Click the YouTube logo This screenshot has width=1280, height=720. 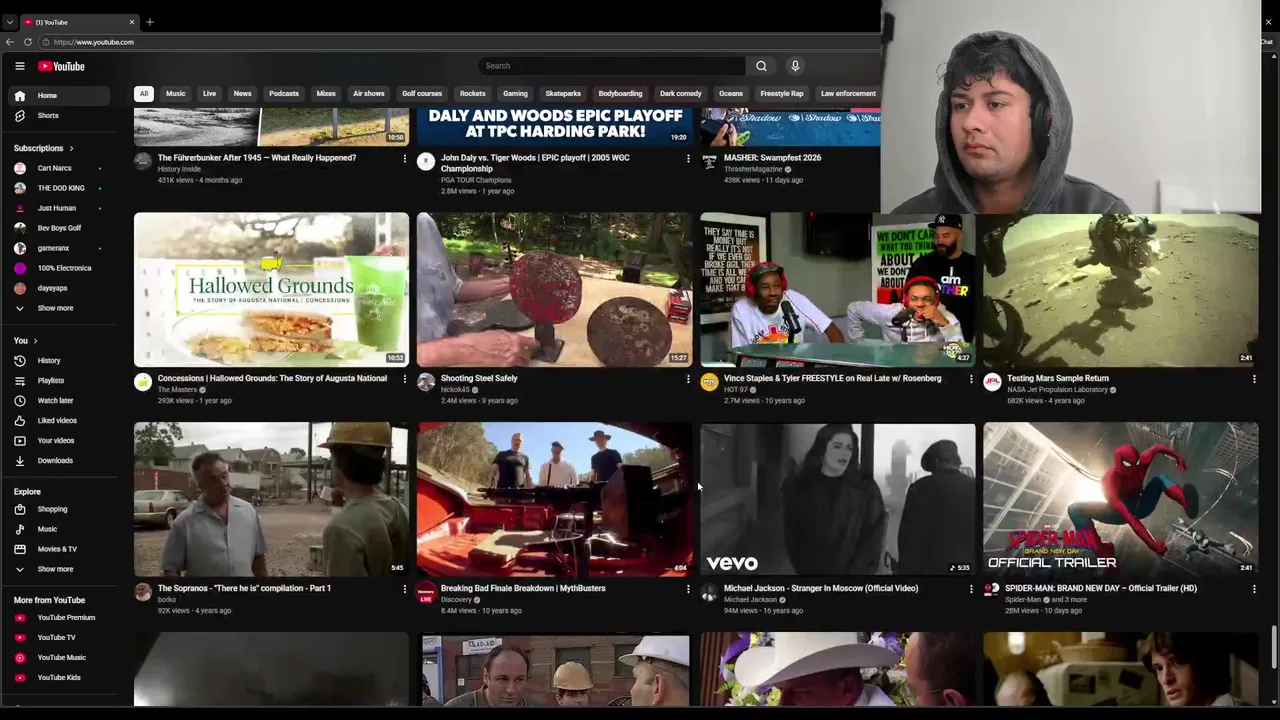click(x=62, y=66)
